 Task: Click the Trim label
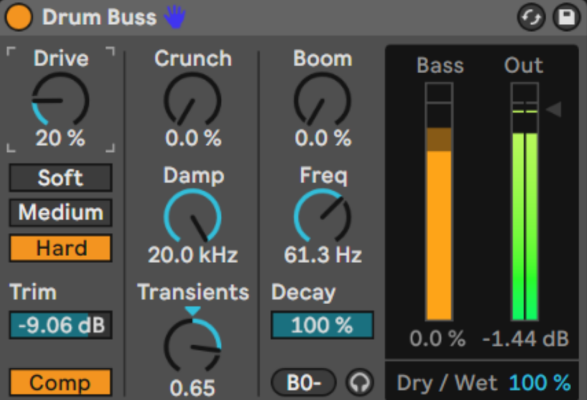(x=33, y=292)
